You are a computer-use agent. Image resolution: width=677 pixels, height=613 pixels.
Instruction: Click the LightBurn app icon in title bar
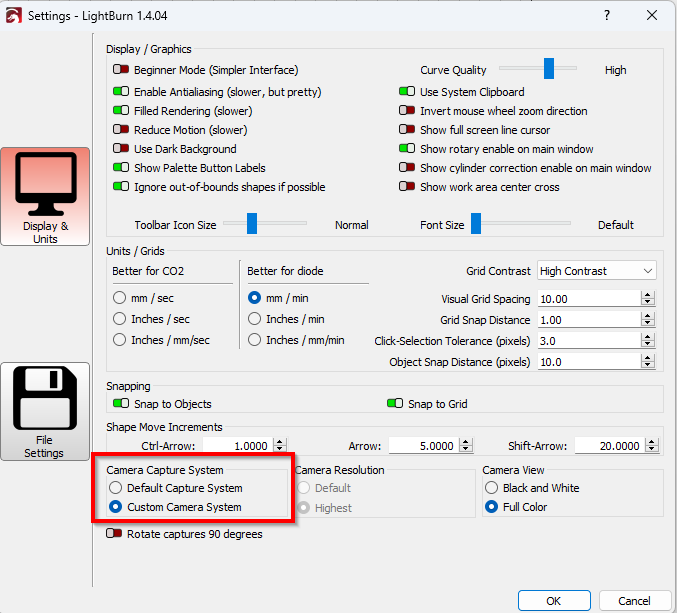click(x=13, y=15)
